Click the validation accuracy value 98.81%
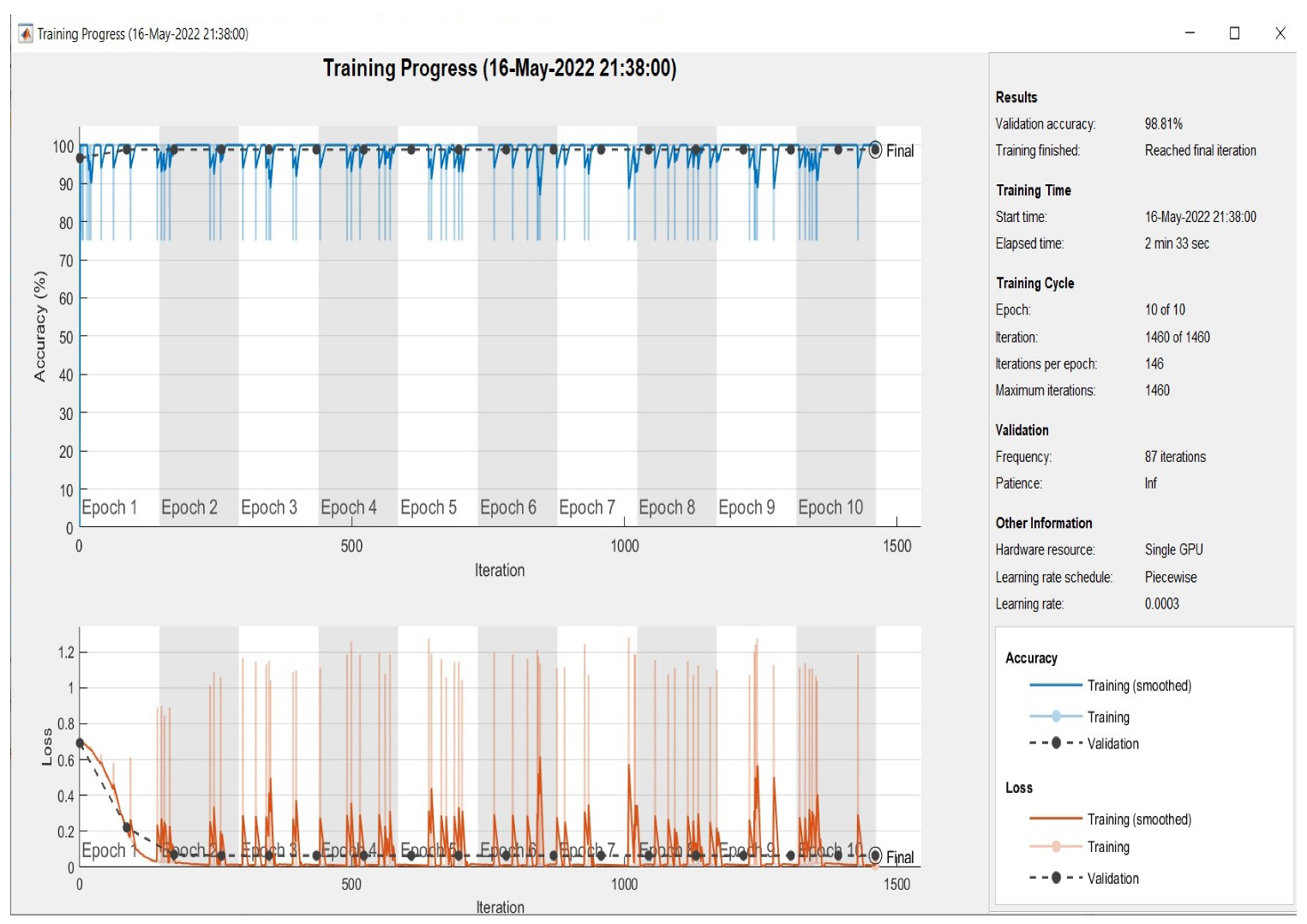The height and width of the screenshot is (924, 1307). (1163, 124)
